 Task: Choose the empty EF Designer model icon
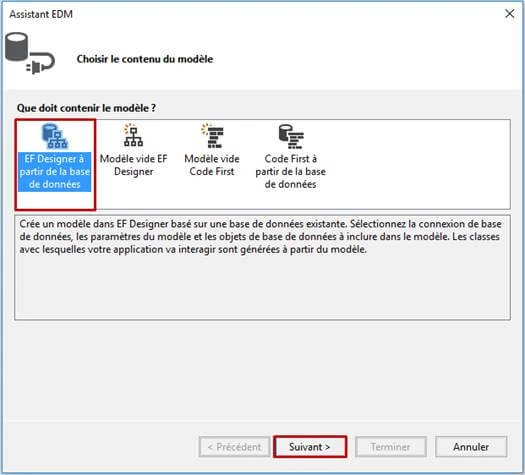click(133, 136)
